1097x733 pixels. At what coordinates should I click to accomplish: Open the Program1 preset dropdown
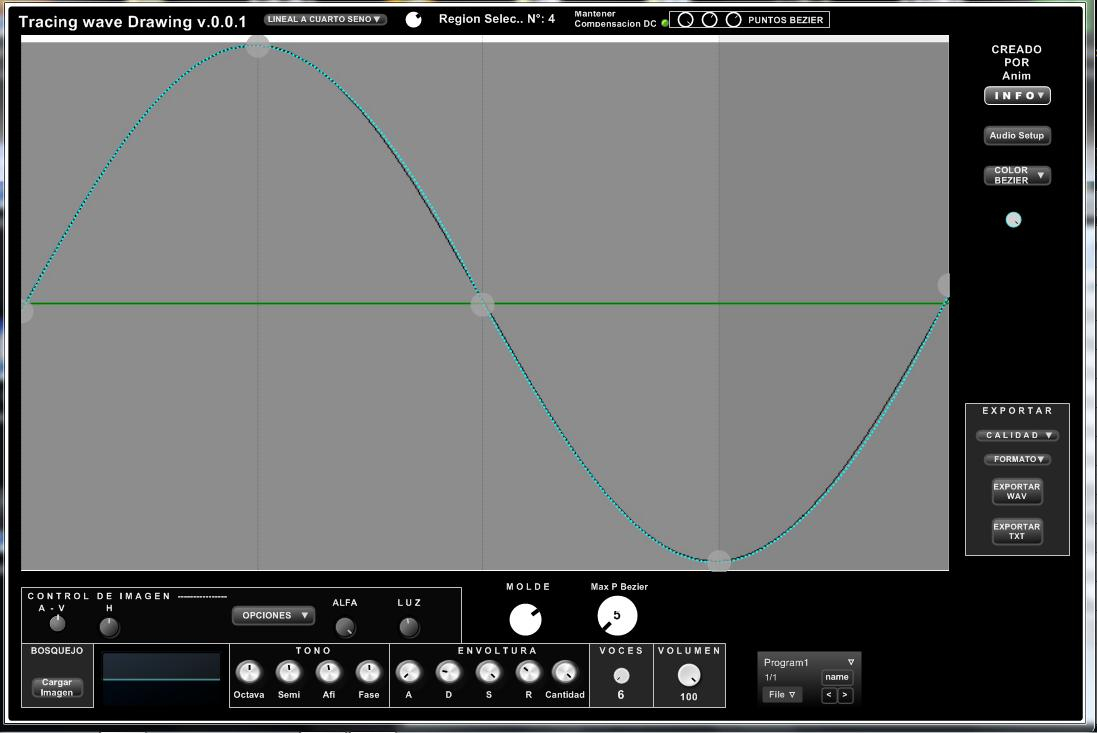tap(809, 662)
